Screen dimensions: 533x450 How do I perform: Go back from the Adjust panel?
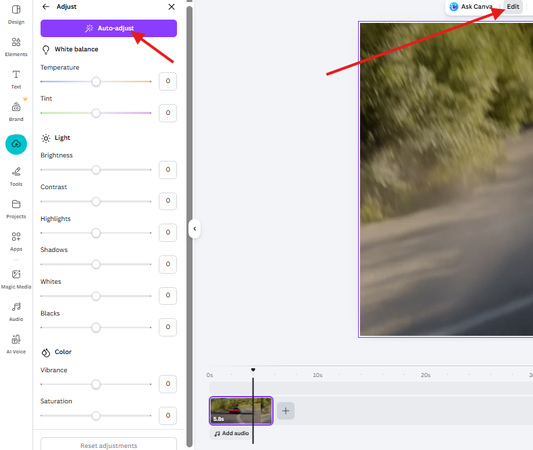coord(46,6)
